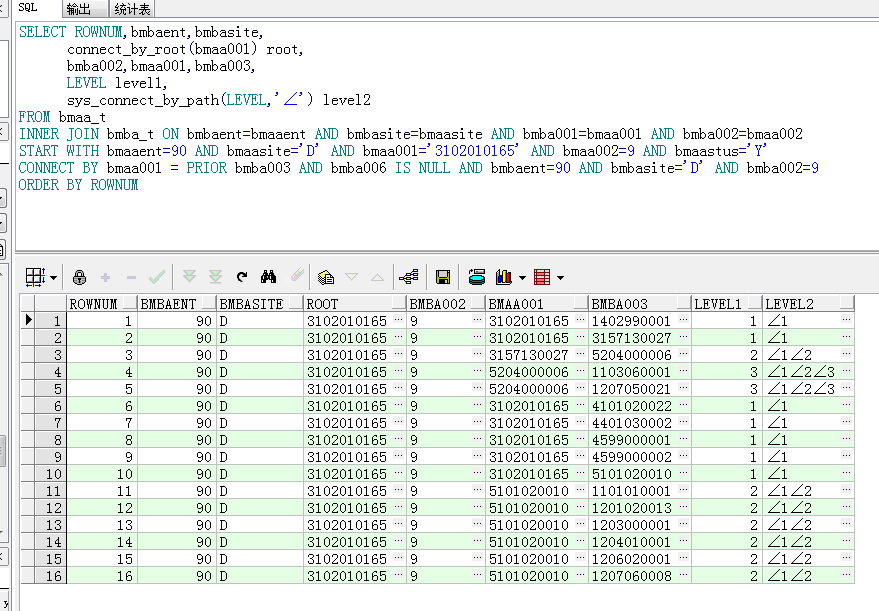Click the sort button on BMBAENT column header
Image resolution: width=879 pixels, height=611 pixels.
click(x=209, y=303)
